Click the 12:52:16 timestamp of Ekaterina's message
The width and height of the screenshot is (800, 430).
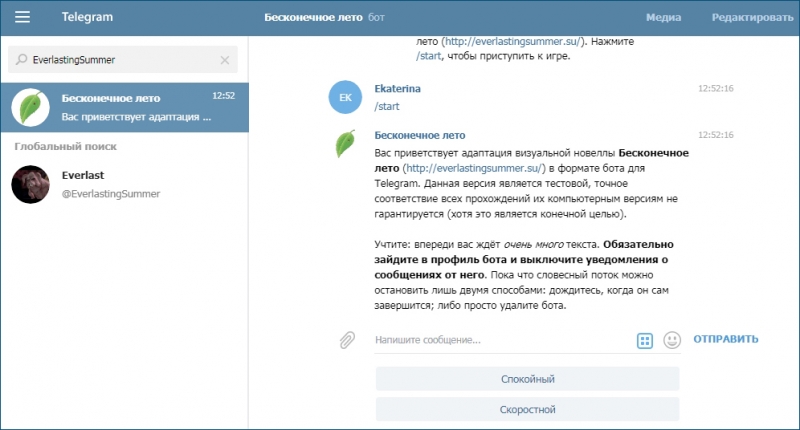click(x=716, y=88)
